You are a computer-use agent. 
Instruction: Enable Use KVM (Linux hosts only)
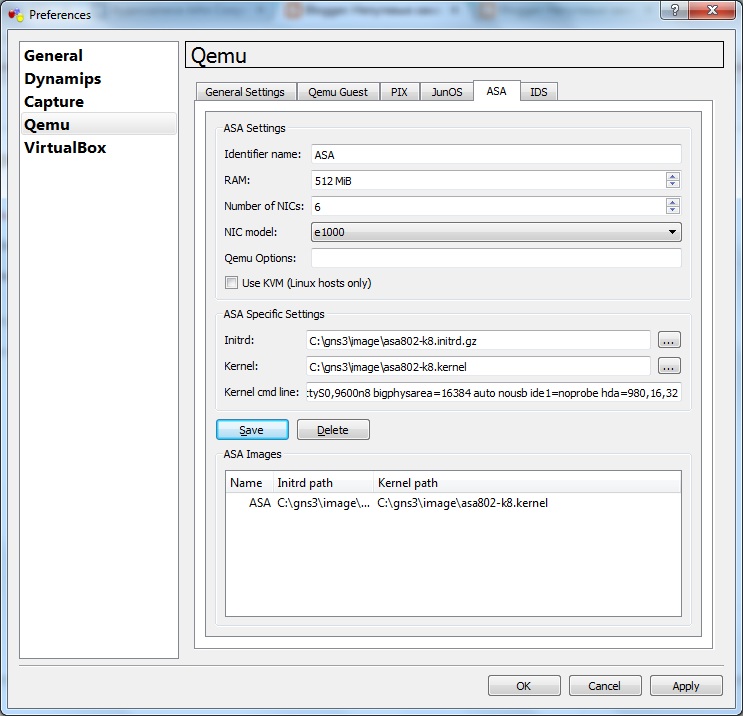coord(231,283)
